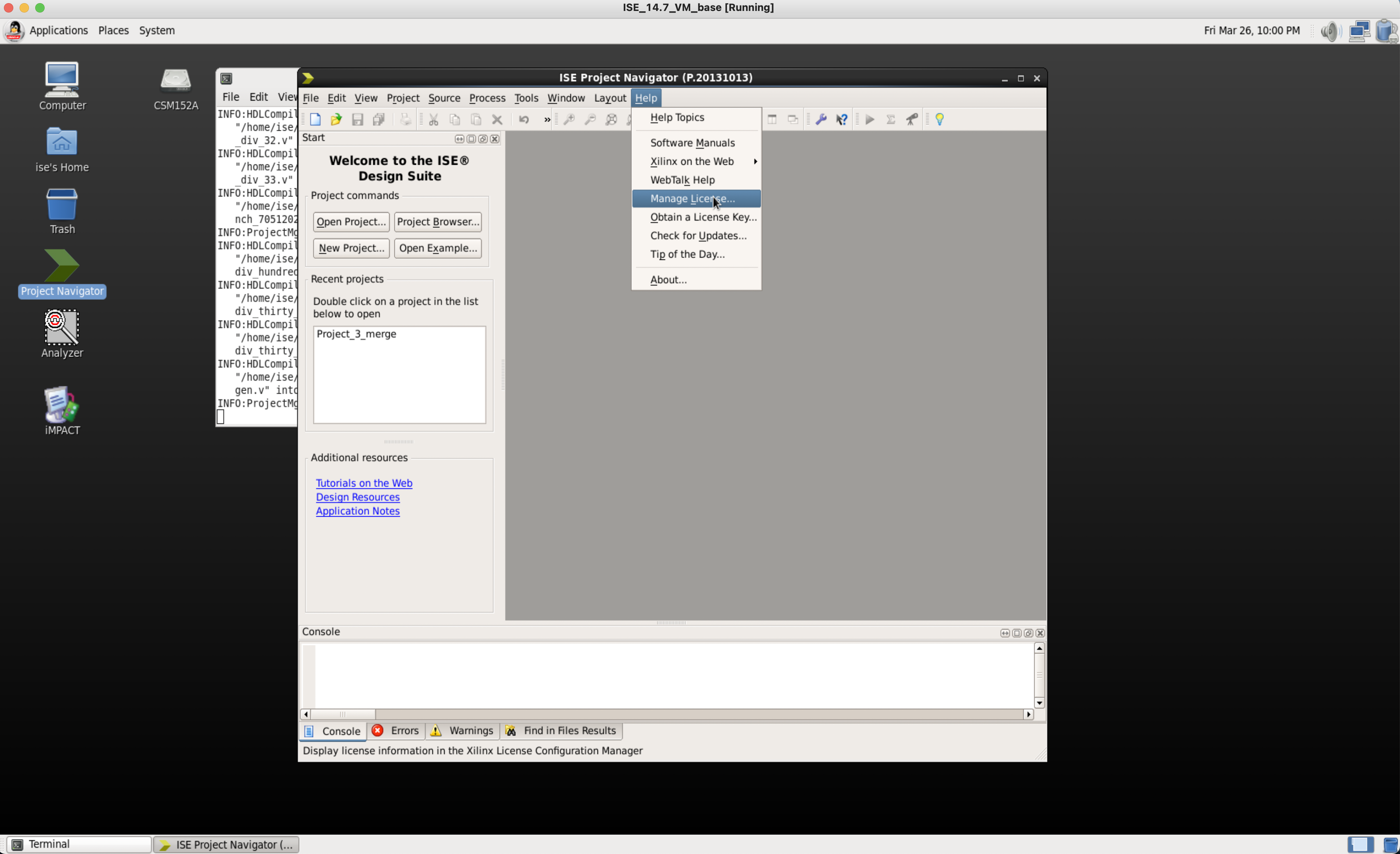
Task: Switch to the Warnings tab
Action: (x=462, y=731)
